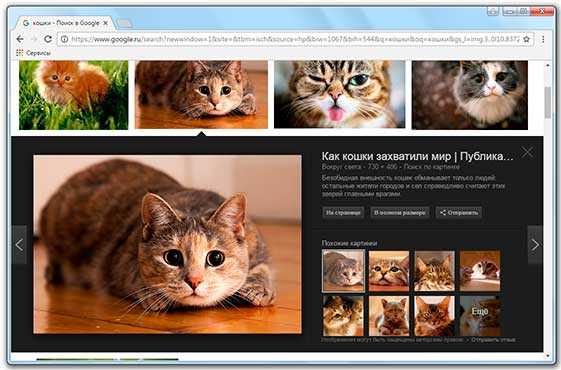
Task: Show the previous image with left arrow
Action: (19, 245)
